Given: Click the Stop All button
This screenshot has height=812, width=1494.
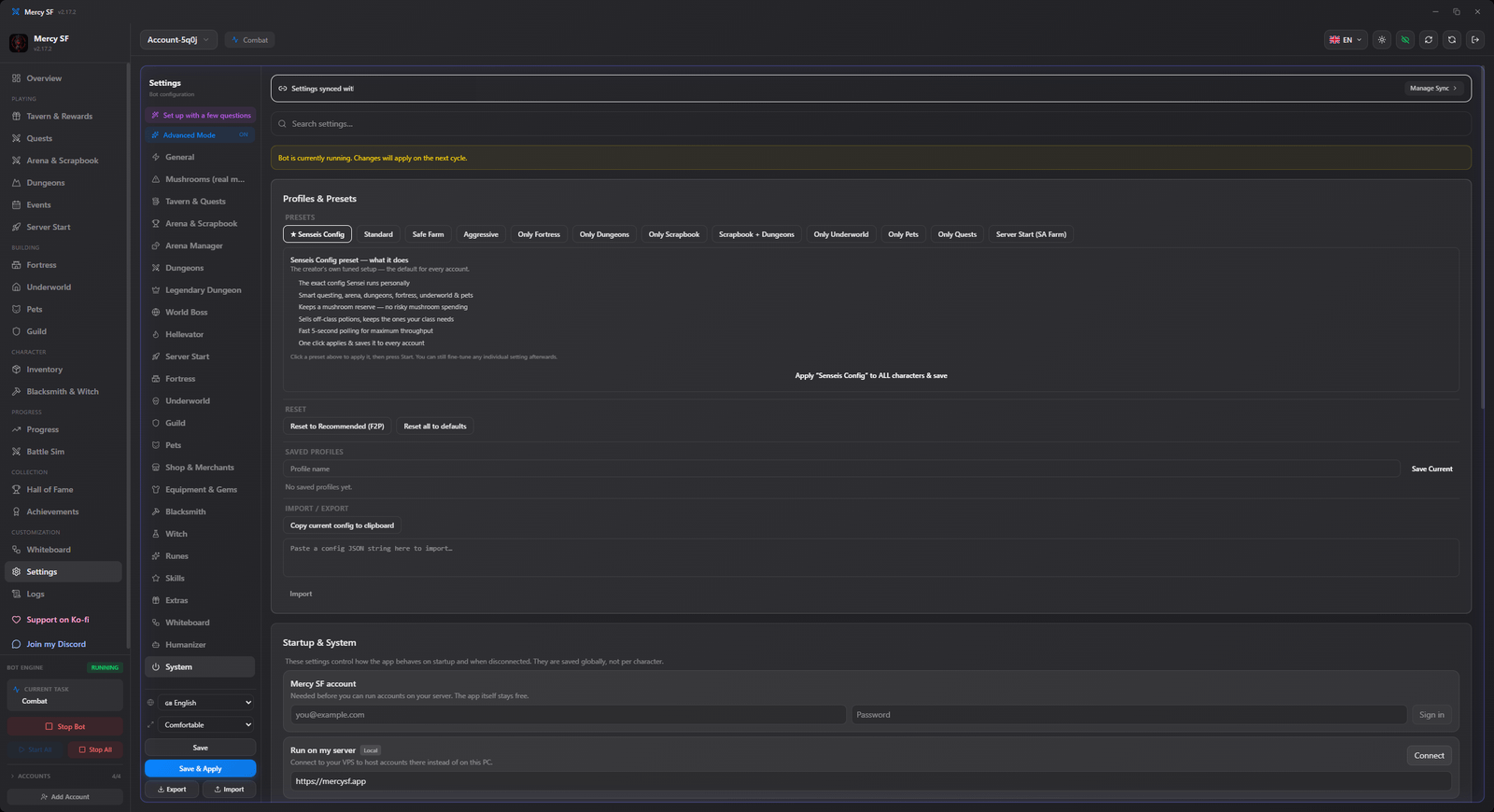Looking at the screenshot, I should tap(95, 749).
